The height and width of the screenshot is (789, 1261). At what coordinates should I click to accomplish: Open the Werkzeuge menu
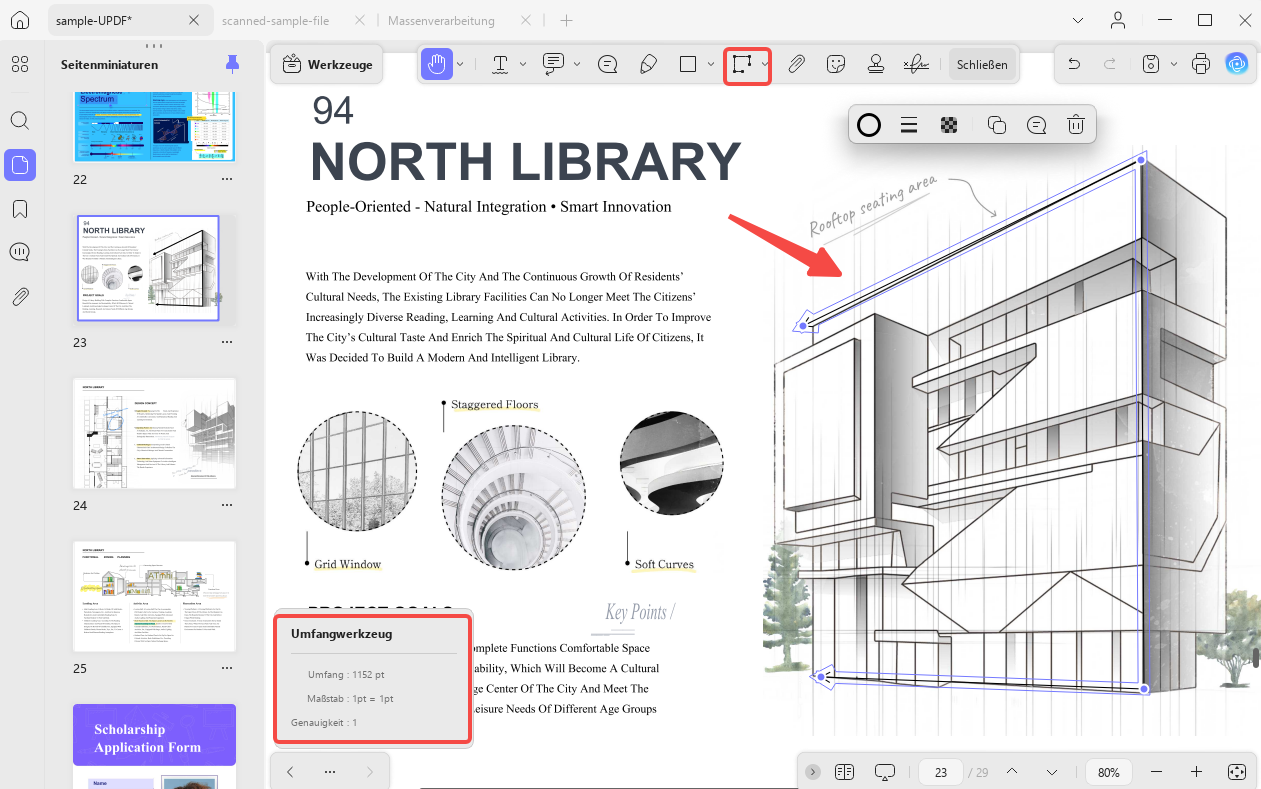[328, 65]
